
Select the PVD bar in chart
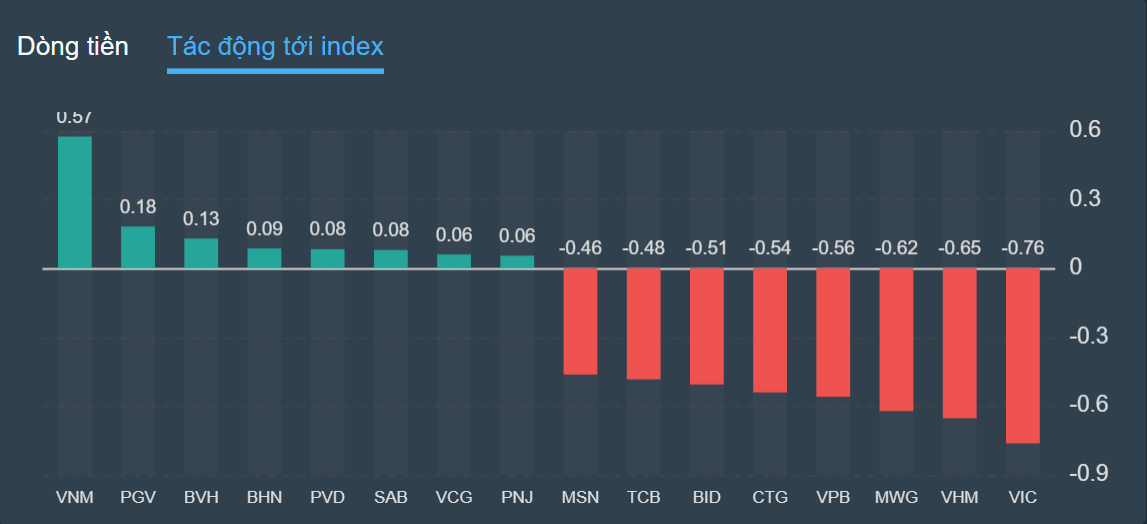(328, 259)
